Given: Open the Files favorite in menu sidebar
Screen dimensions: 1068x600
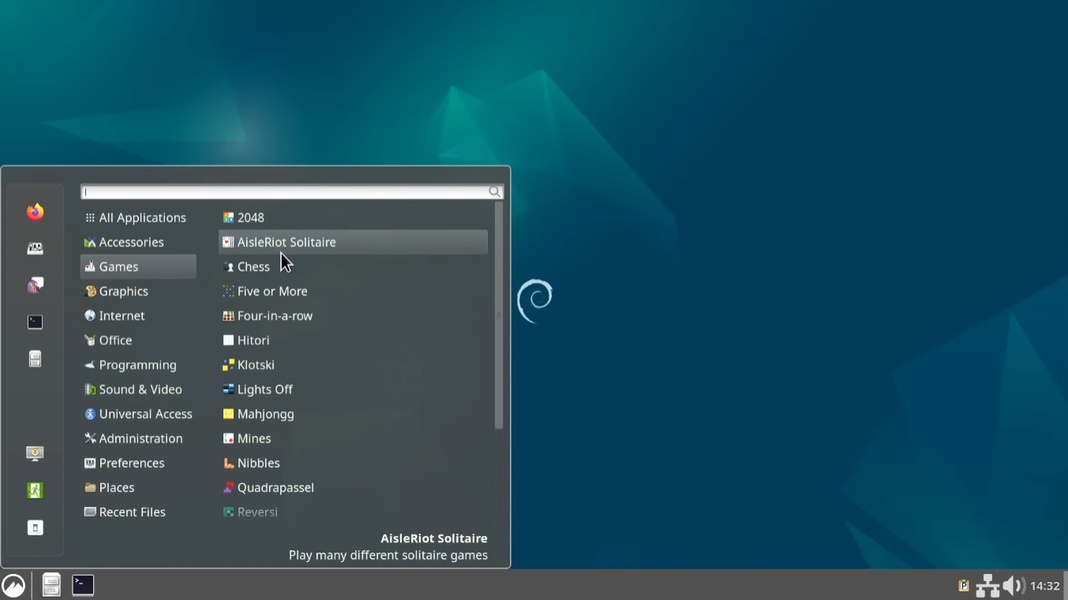Looking at the screenshot, I should 35,359.
